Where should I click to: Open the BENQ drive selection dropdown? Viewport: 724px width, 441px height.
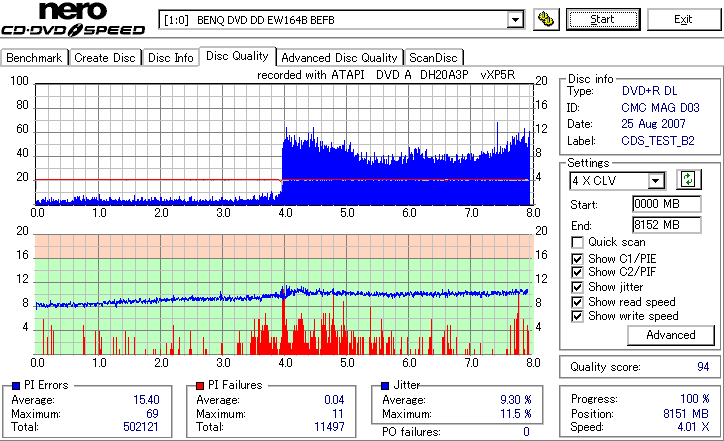pos(515,20)
